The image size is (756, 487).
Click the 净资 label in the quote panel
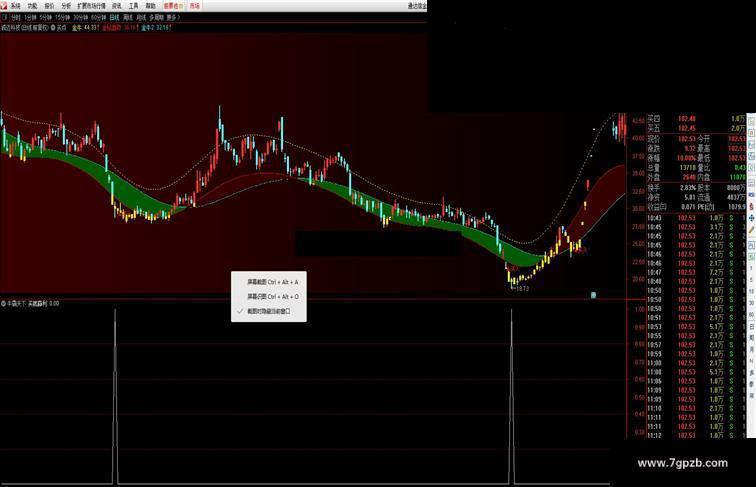click(654, 197)
